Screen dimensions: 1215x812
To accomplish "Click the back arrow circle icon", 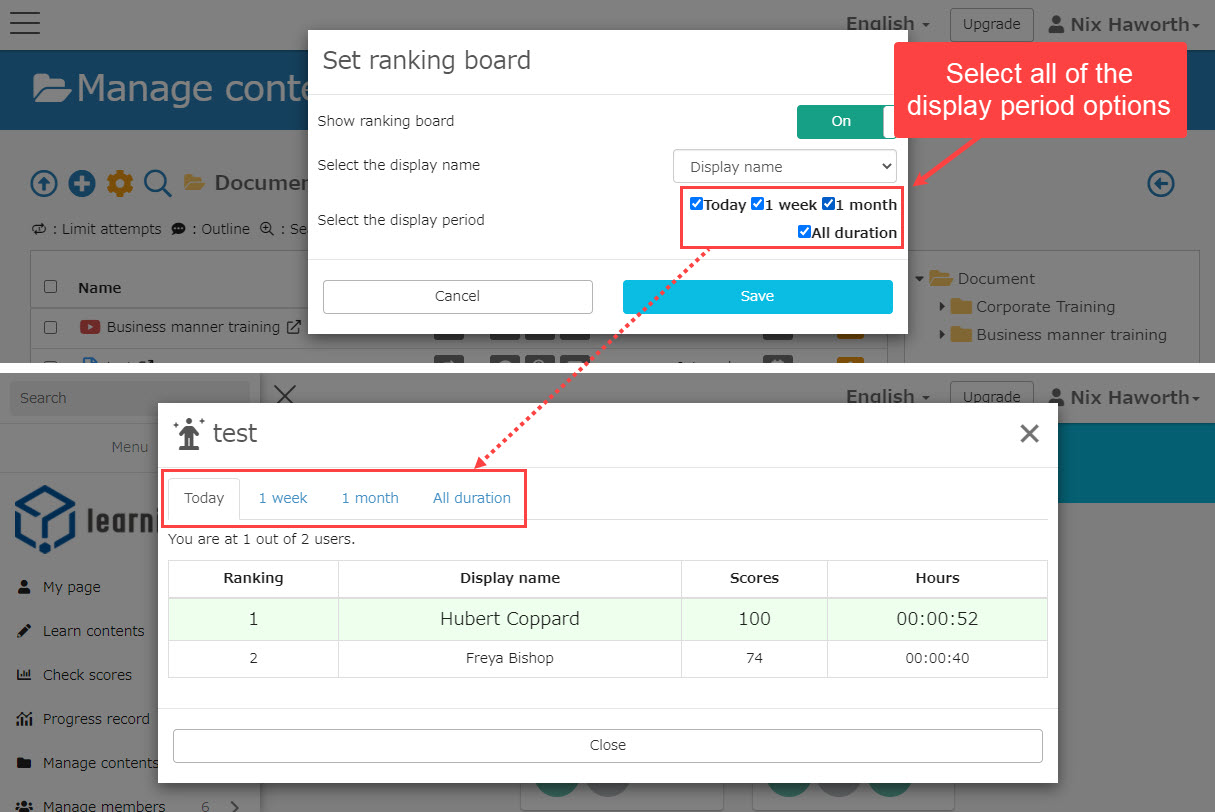I will coord(1160,183).
